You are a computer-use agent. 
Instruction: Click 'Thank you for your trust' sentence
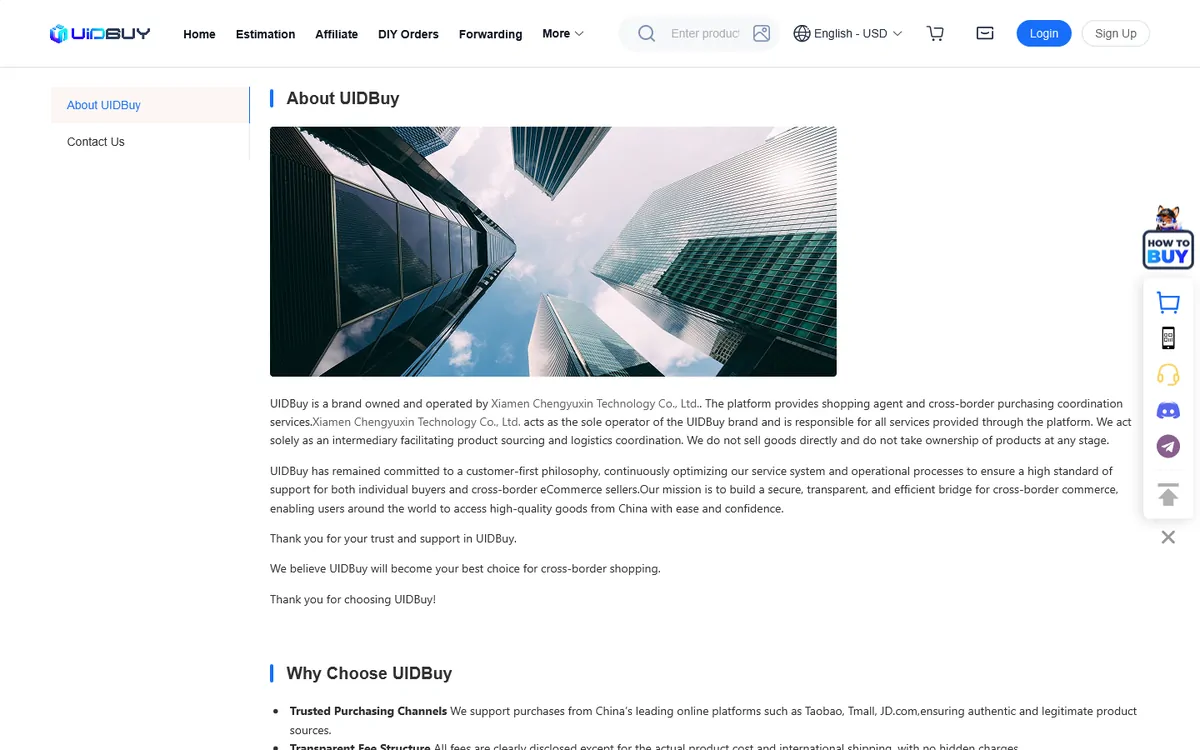[x=393, y=538]
